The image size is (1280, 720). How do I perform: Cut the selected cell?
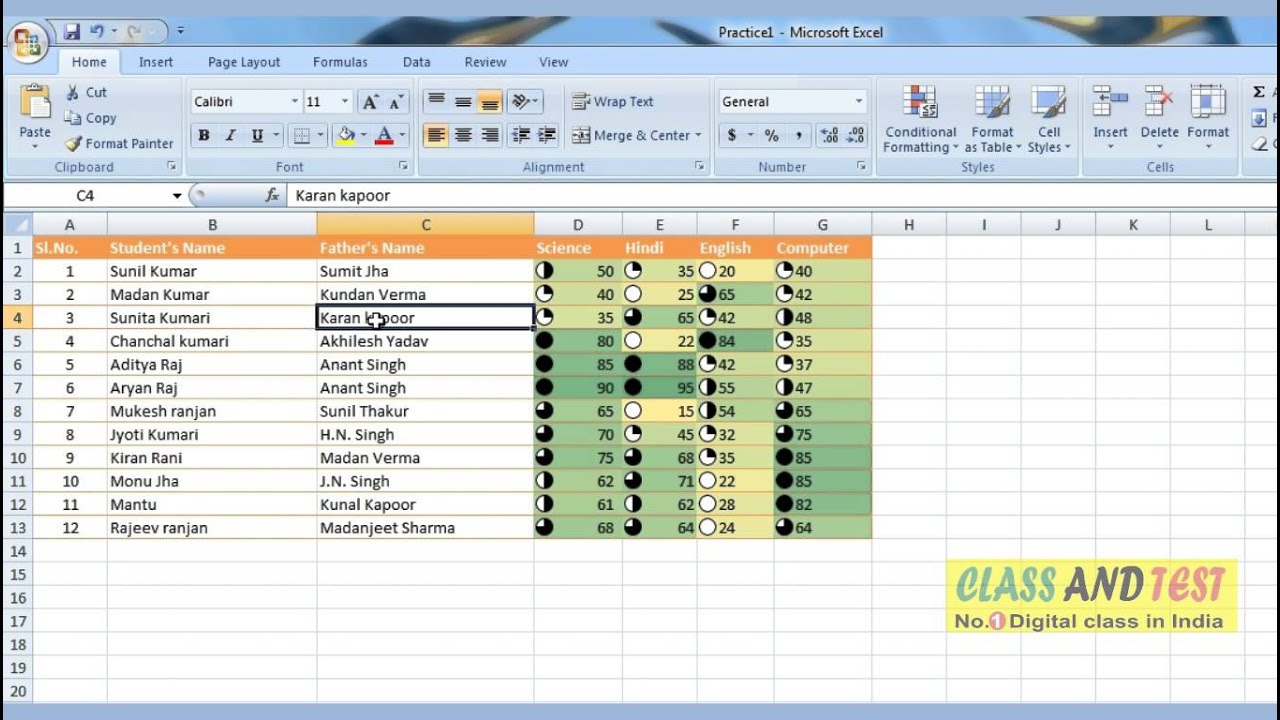pos(85,92)
